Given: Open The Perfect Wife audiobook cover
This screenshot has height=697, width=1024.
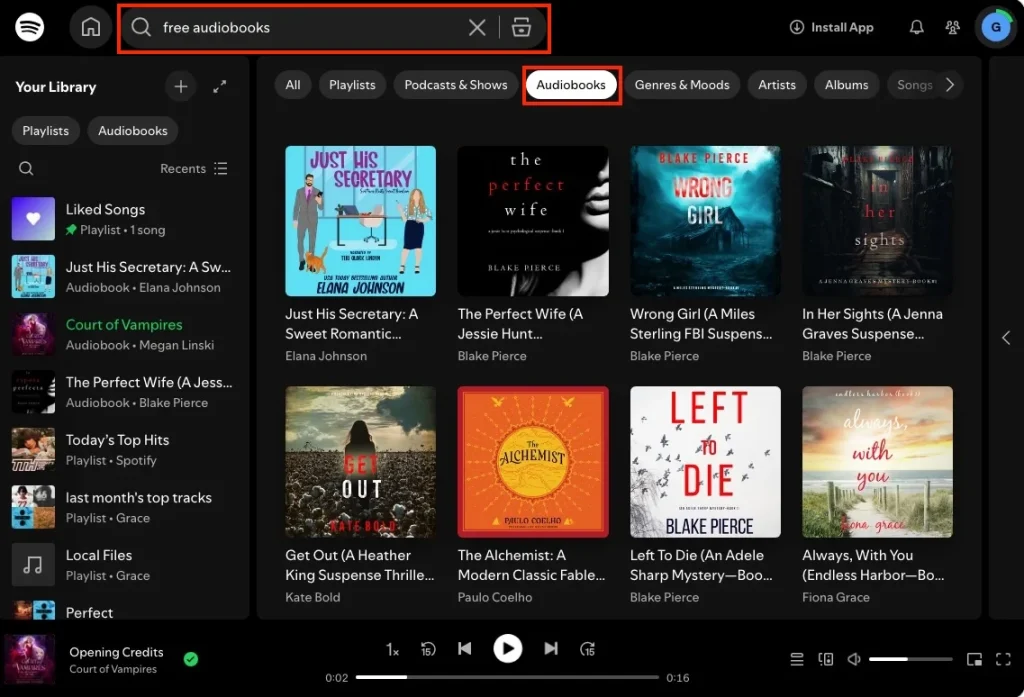Looking at the screenshot, I should pyautogui.click(x=533, y=221).
